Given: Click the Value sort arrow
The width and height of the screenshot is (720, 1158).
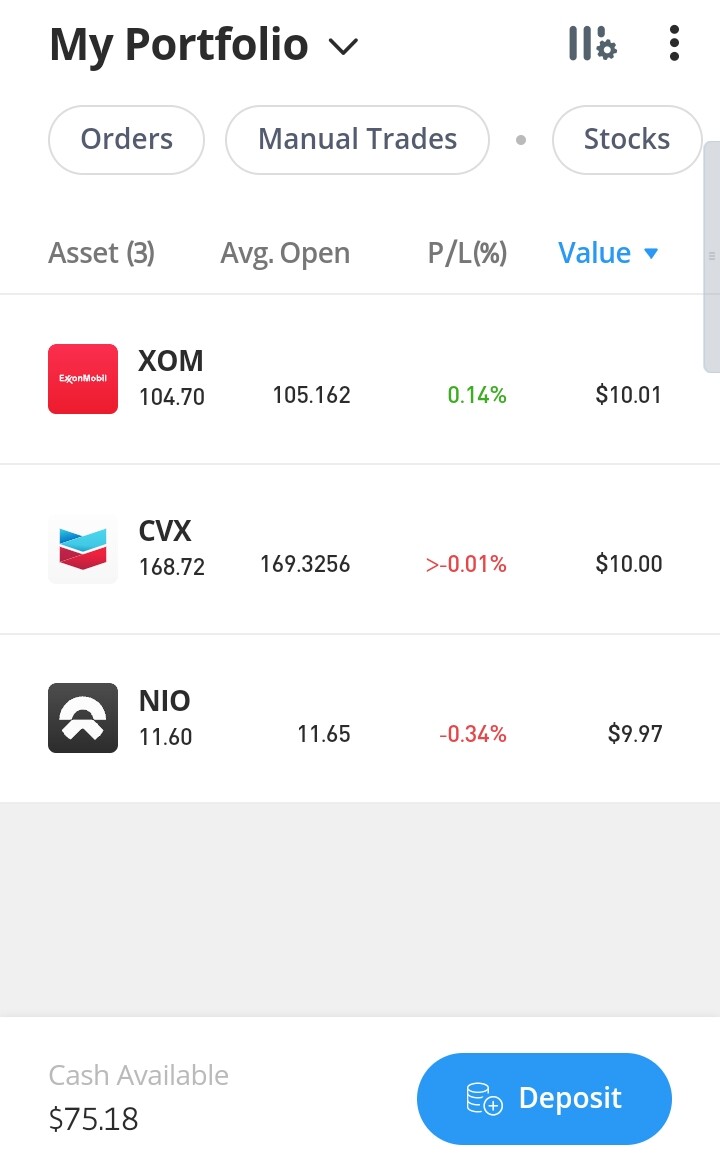Looking at the screenshot, I should pyautogui.click(x=651, y=253).
